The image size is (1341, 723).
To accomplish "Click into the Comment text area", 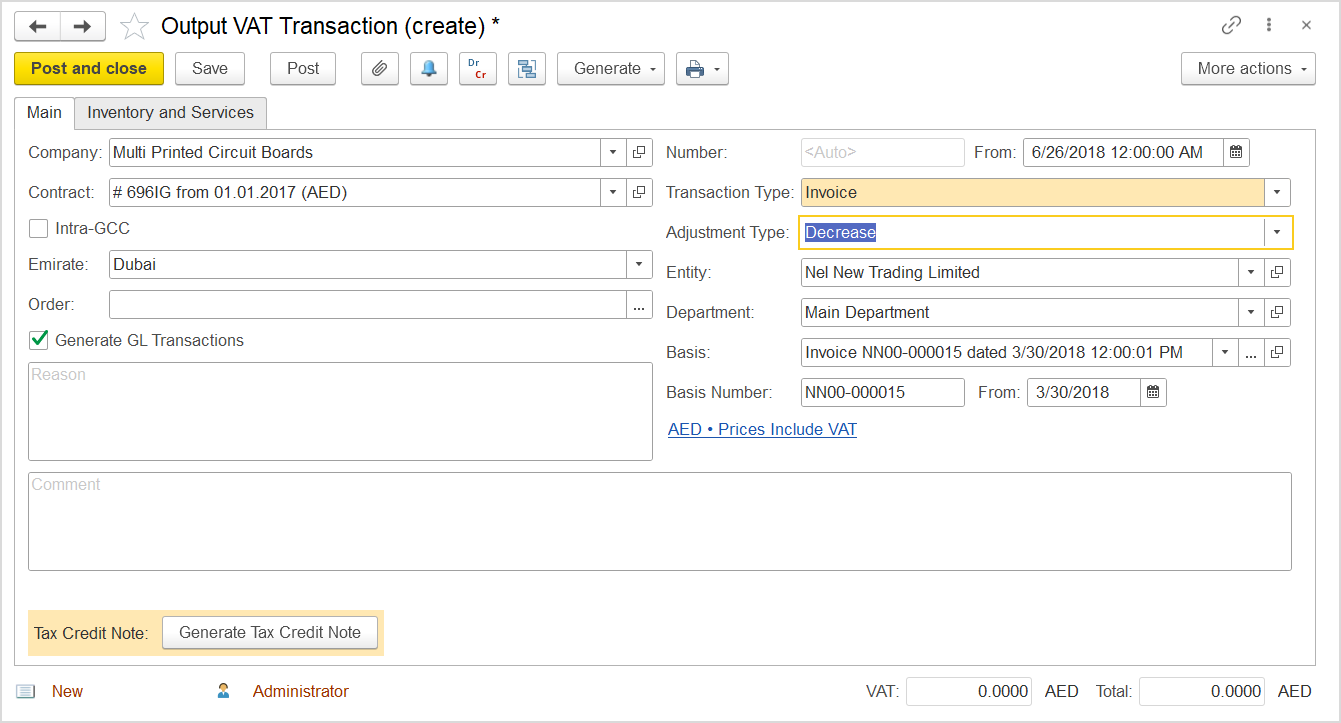I will click(x=660, y=522).
